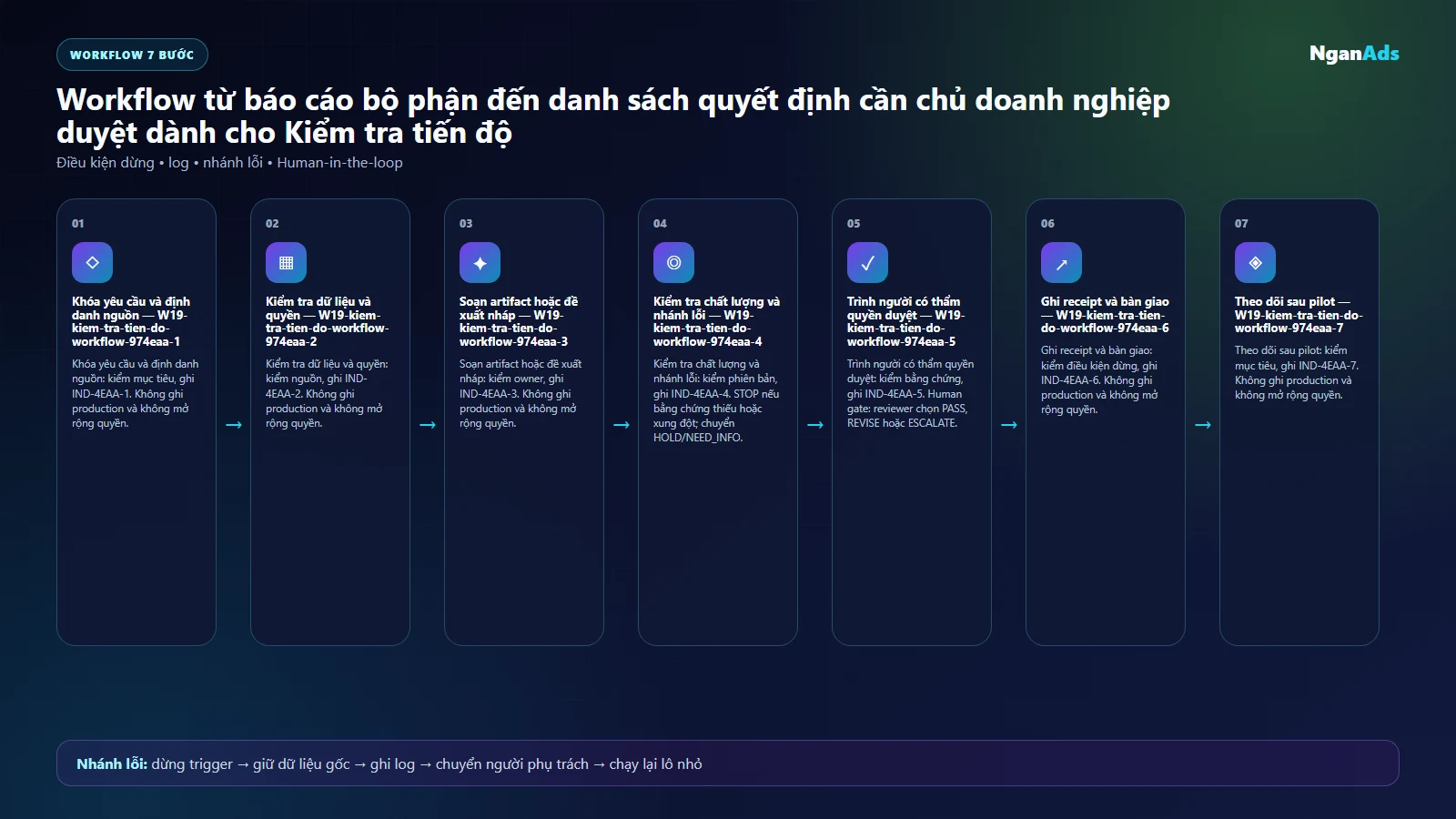Click step number 05 label
Screen dimensions: 1456x819
point(854,223)
